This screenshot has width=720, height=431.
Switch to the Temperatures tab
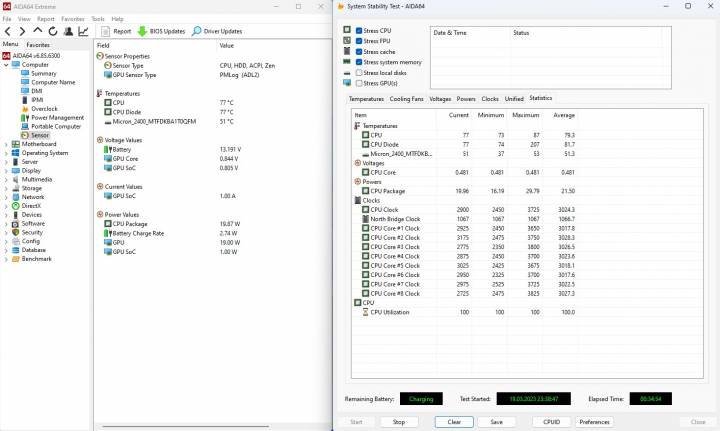tap(366, 99)
